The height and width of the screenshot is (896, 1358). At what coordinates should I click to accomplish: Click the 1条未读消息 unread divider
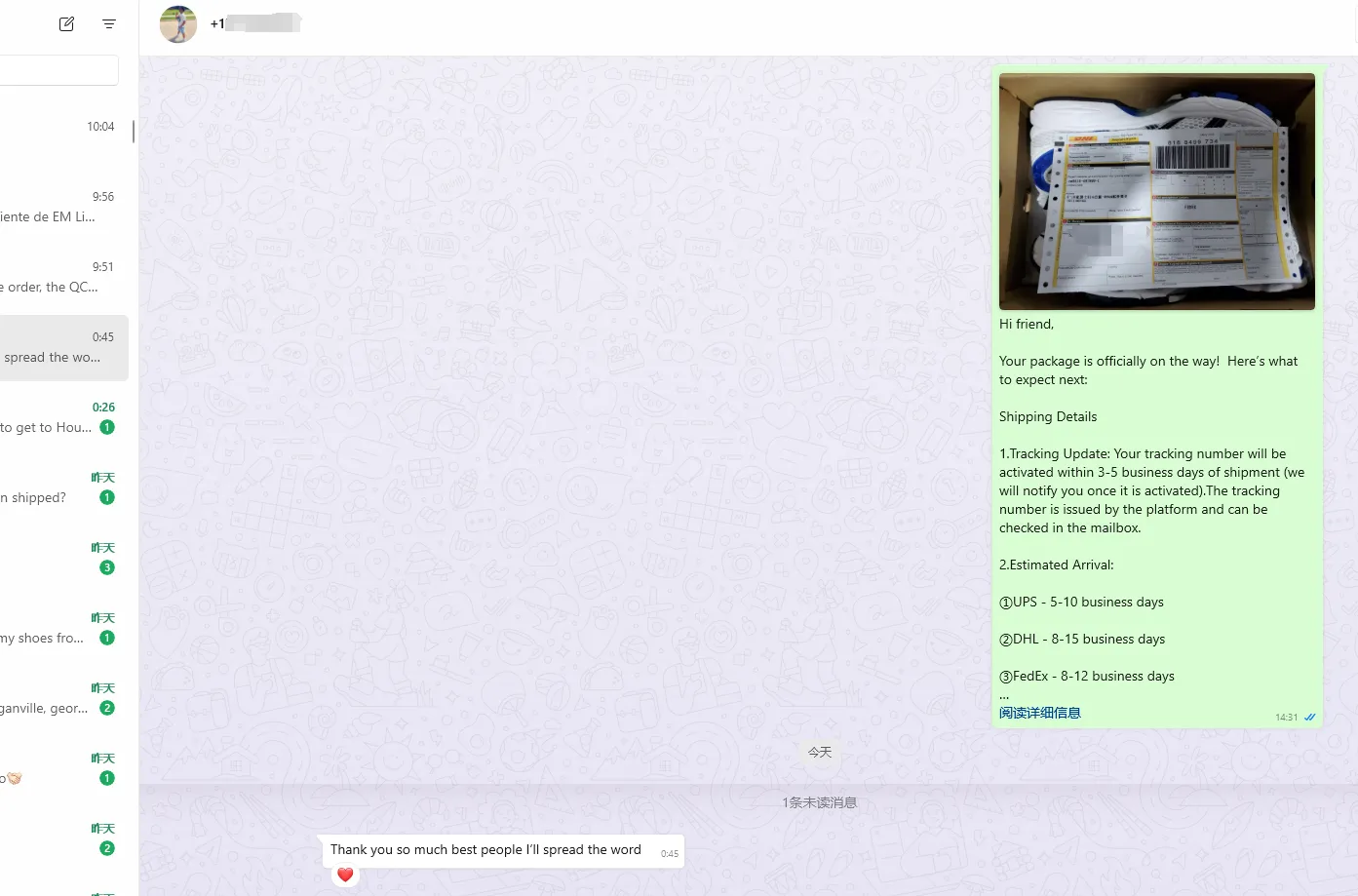tap(820, 803)
